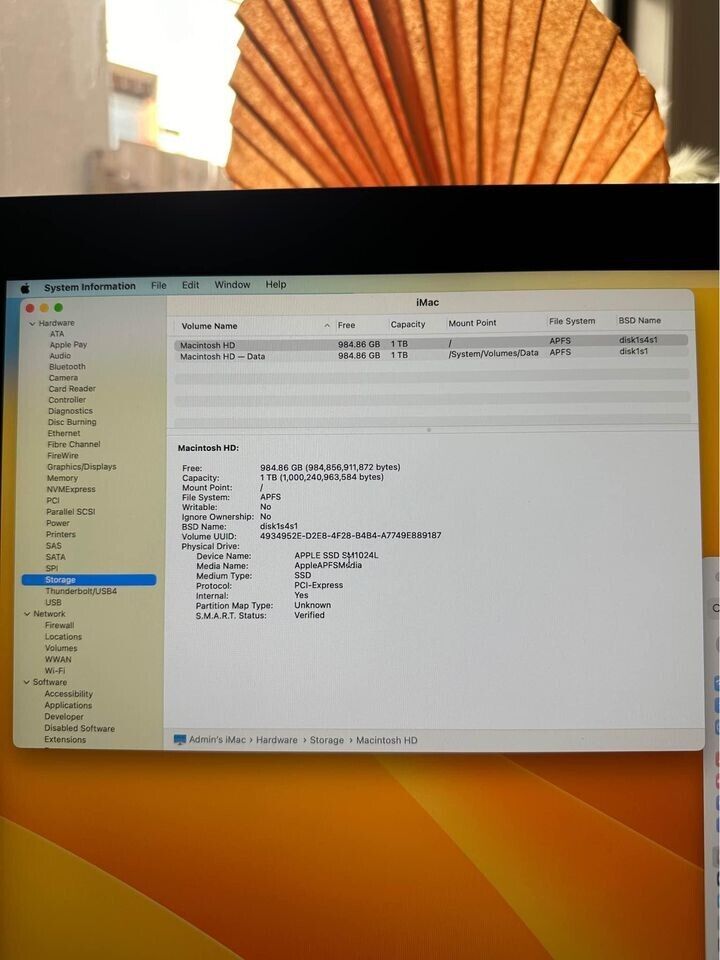
Task: Select SAS in the sidebar
Action: [54, 546]
